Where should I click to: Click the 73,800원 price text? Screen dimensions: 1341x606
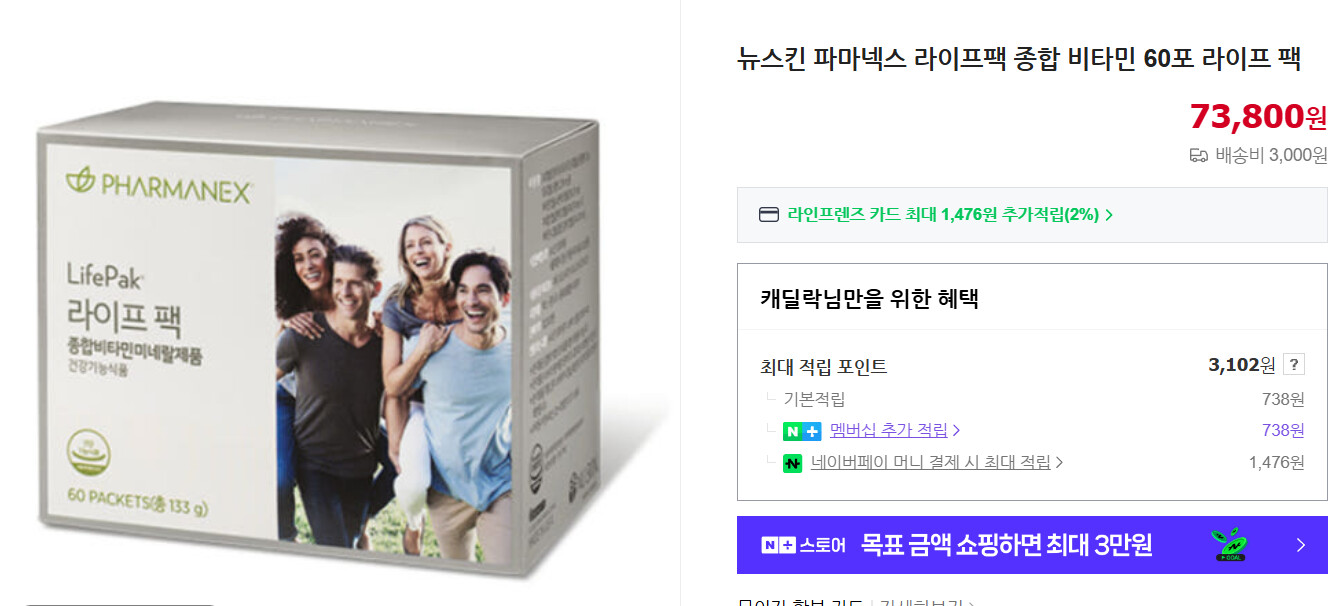click(x=1258, y=117)
